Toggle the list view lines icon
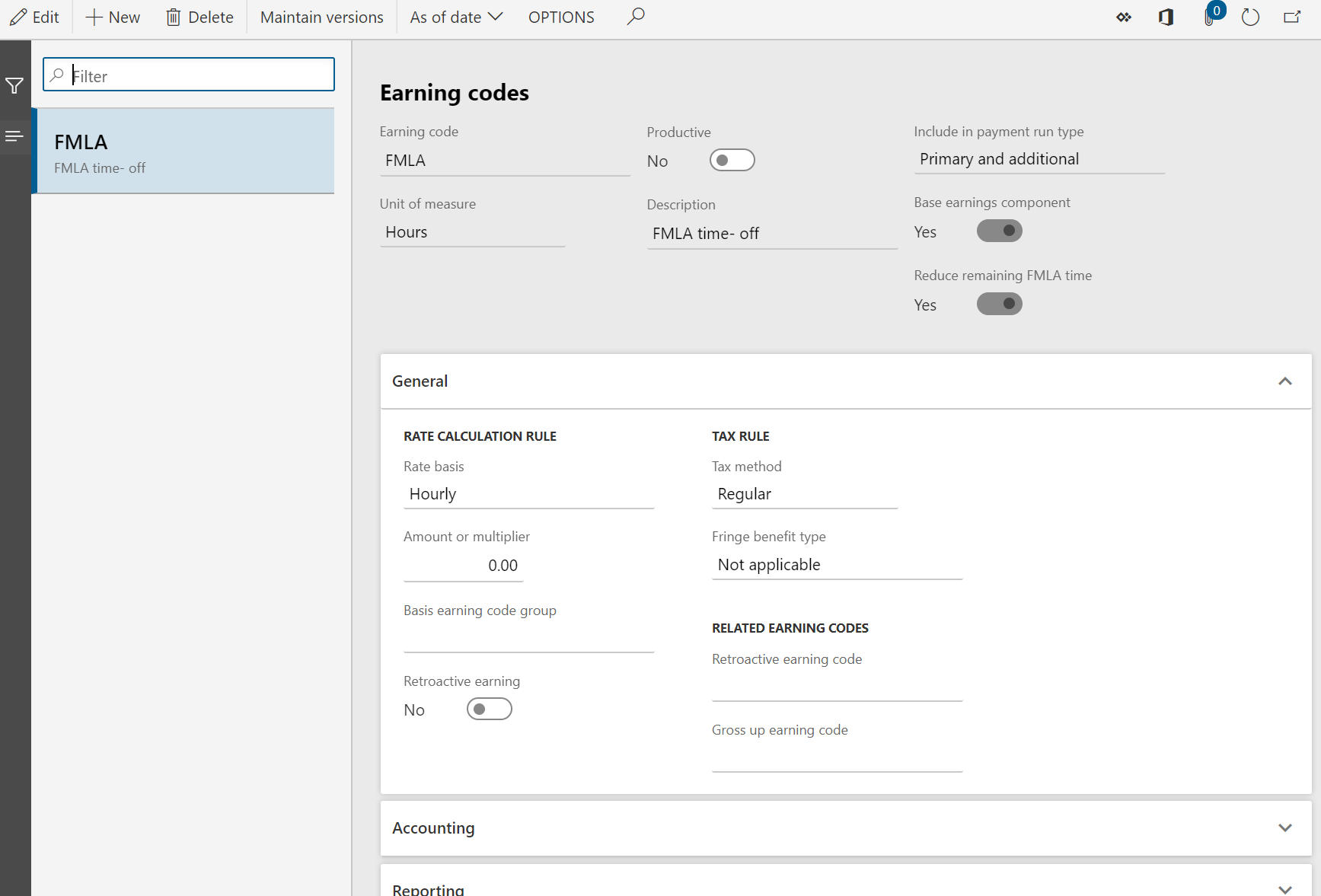 [14, 136]
